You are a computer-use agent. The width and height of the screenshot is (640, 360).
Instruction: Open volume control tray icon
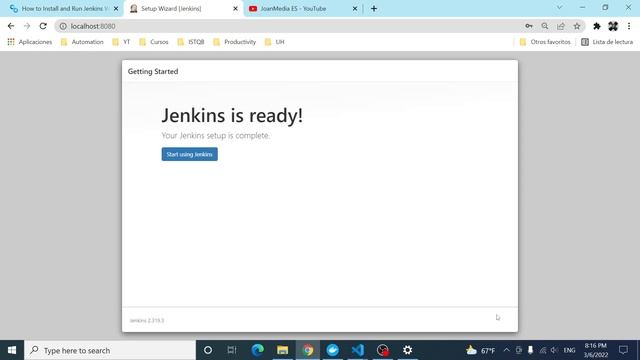pyautogui.click(x=554, y=350)
